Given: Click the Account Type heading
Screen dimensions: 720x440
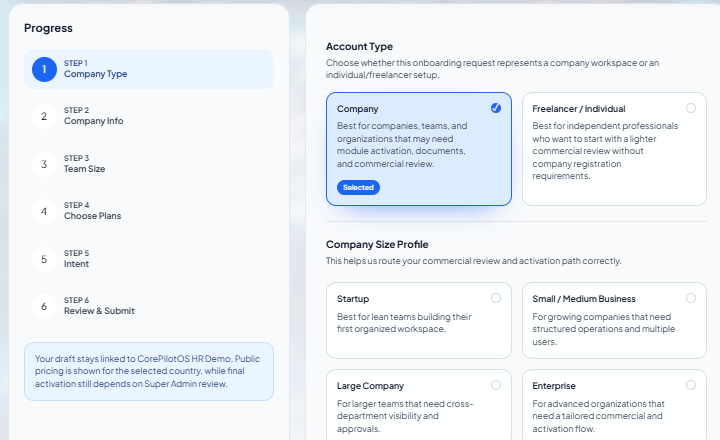Looking at the screenshot, I should pos(360,46).
